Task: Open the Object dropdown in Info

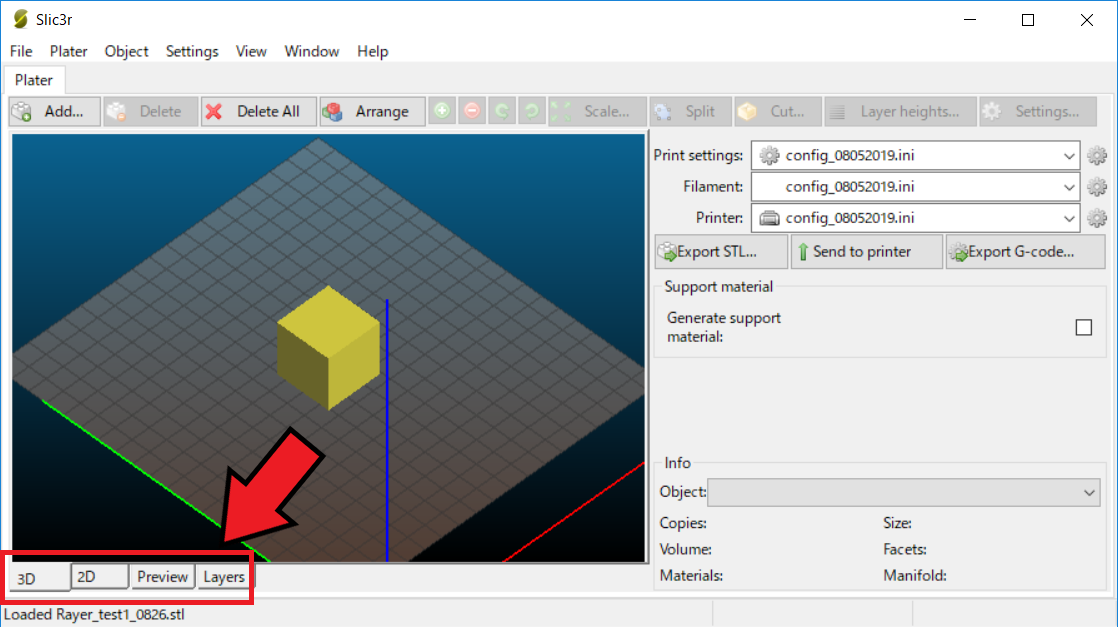Action: click(x=903, y=492)
